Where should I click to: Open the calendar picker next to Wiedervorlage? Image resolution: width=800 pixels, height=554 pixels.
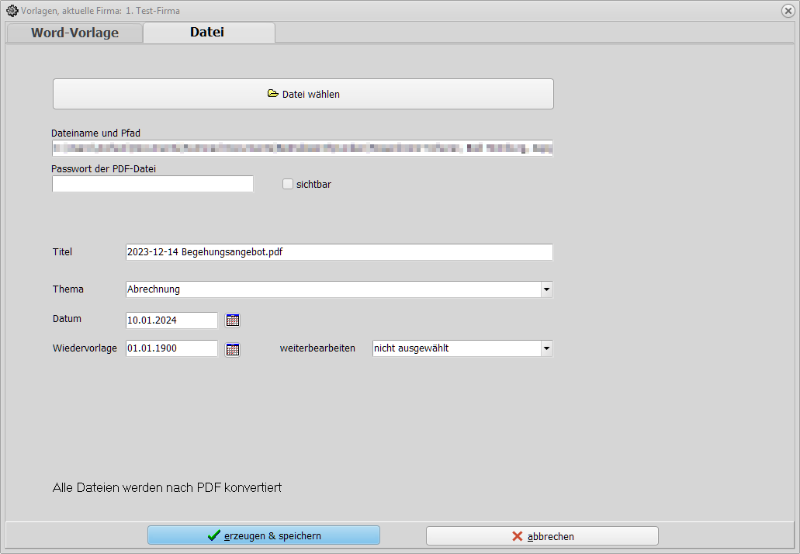(233, 349)
